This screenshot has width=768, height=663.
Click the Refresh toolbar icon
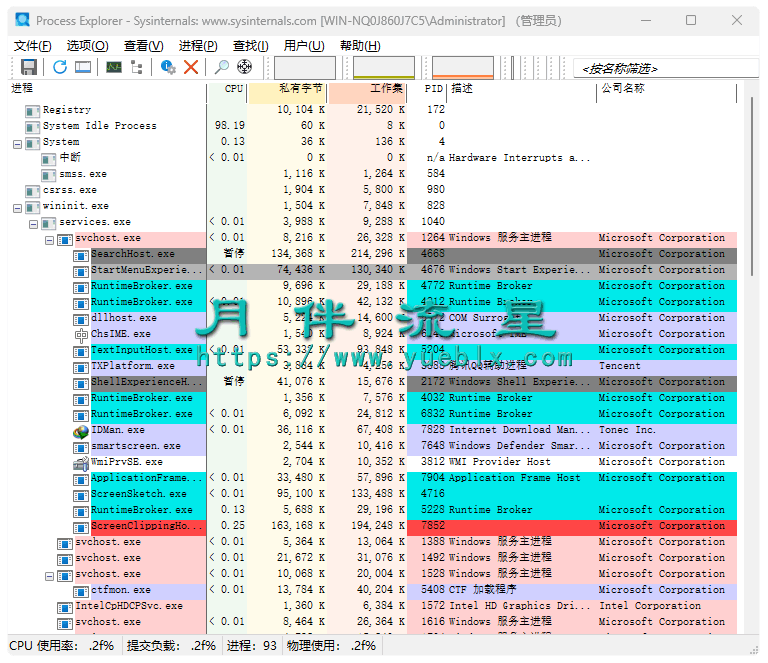click(60, 67)
